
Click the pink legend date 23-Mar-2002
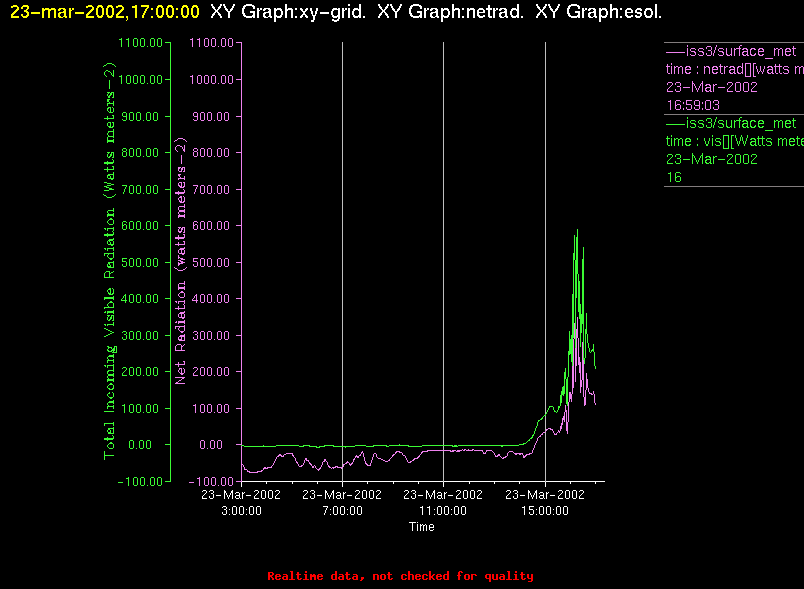click(x=712, y=87)
